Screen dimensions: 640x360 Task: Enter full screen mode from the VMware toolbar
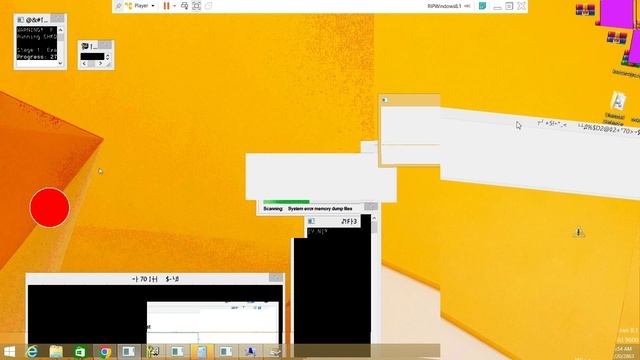(196, 6)
